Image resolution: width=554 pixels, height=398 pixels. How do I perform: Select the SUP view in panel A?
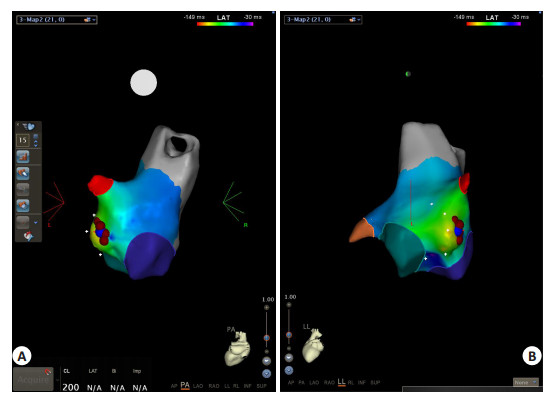pos(261,386)
